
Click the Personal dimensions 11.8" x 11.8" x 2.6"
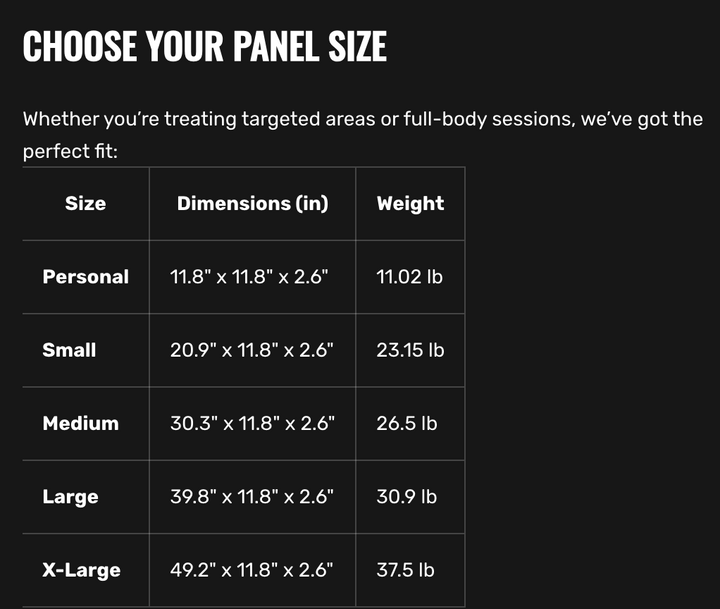[249, 277]
